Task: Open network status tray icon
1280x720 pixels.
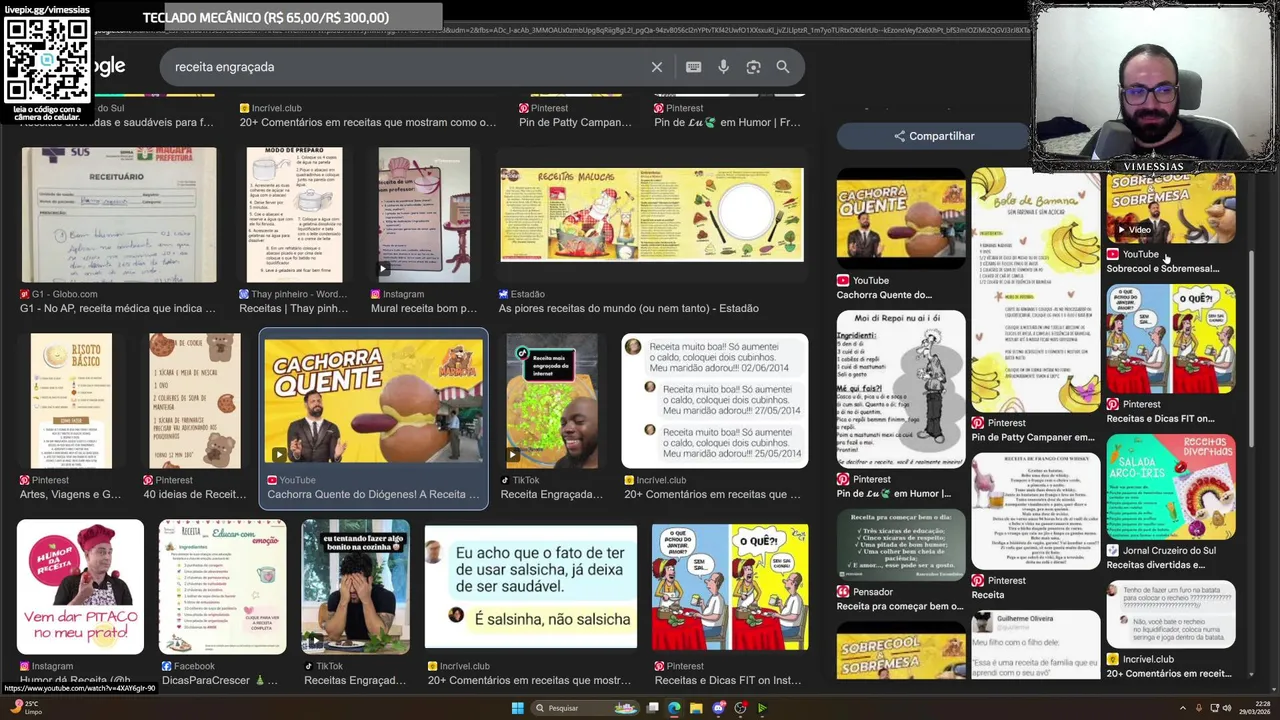Action: click(x=1213, y=708)
